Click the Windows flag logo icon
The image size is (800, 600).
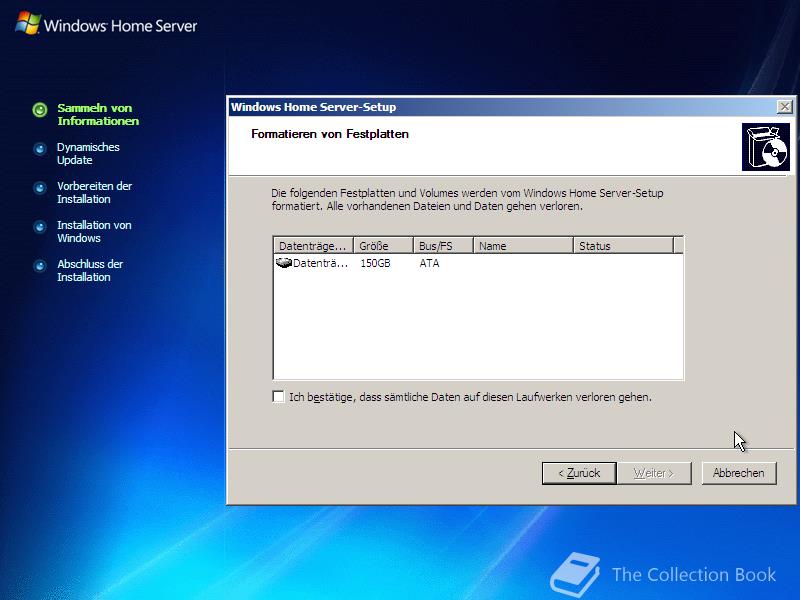(28, 23)
